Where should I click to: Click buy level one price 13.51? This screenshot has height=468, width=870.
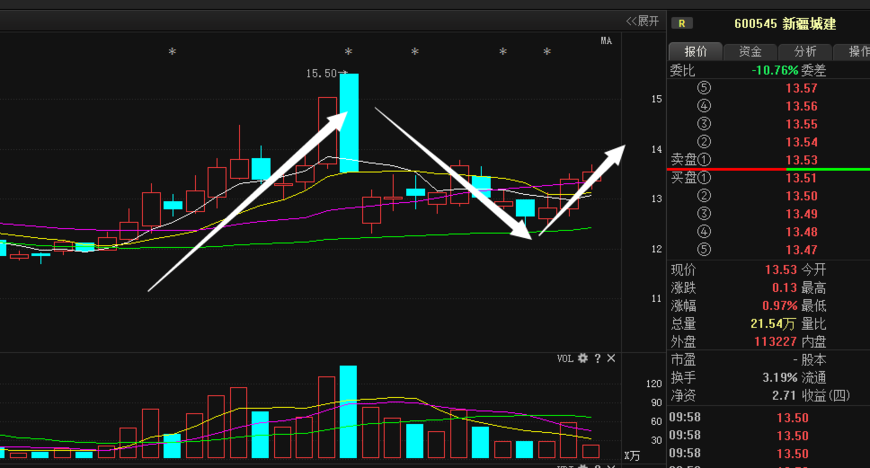tap(801, 178)
